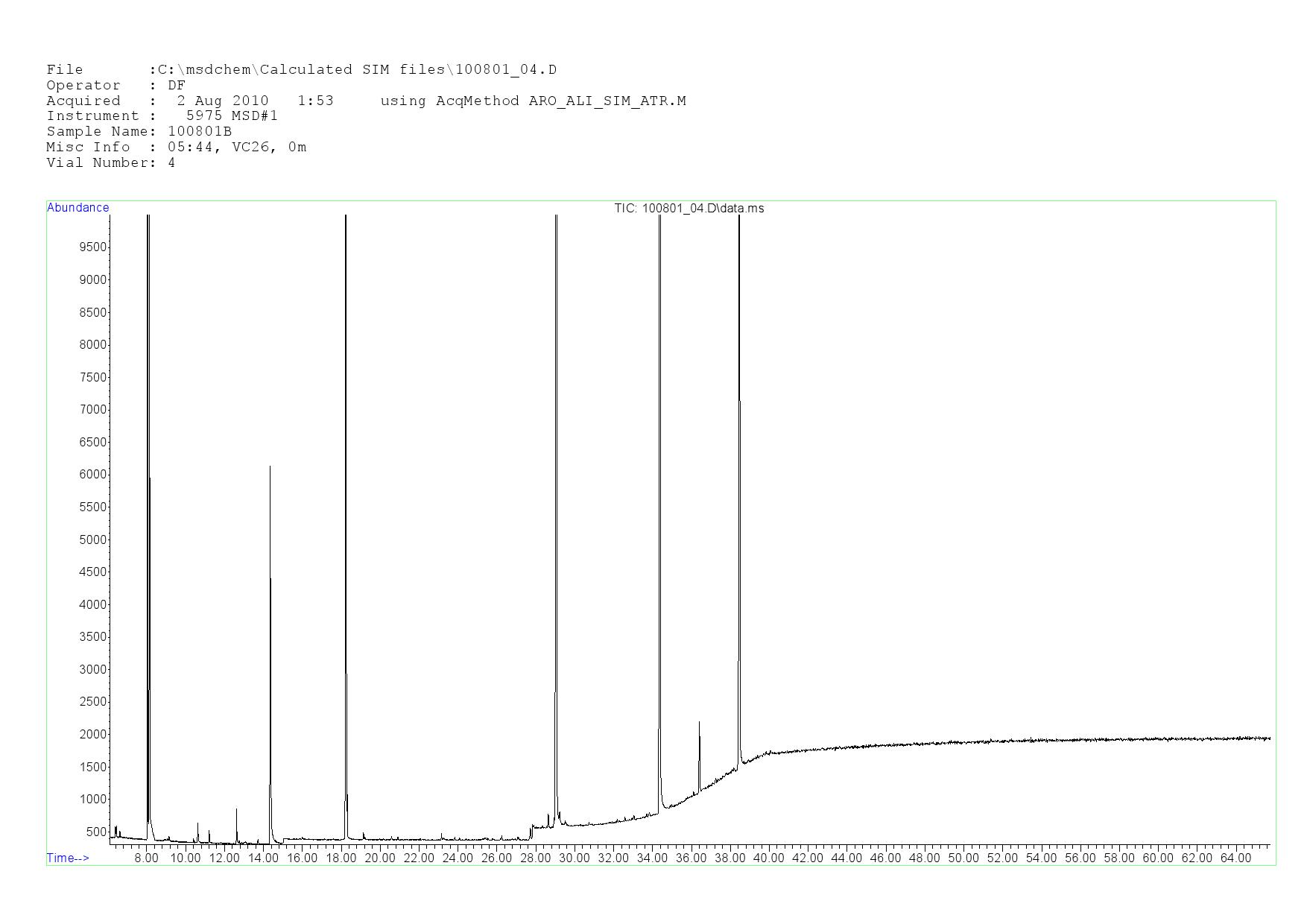This screenshot has width=1307, height=924.
Task: Click the small peak apex near 36.4 minutes
Action: 699,722
